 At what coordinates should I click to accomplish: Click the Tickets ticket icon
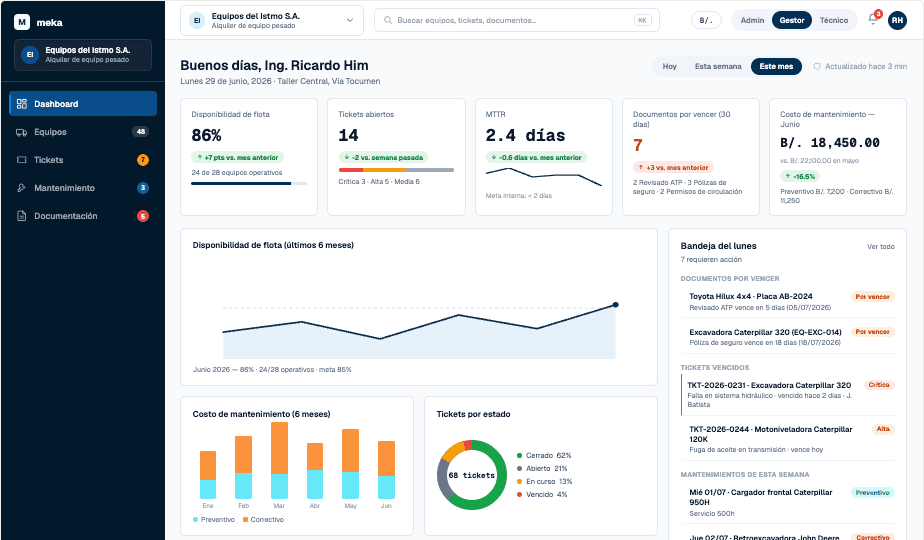pyautogui.click(x=22, y=160)
